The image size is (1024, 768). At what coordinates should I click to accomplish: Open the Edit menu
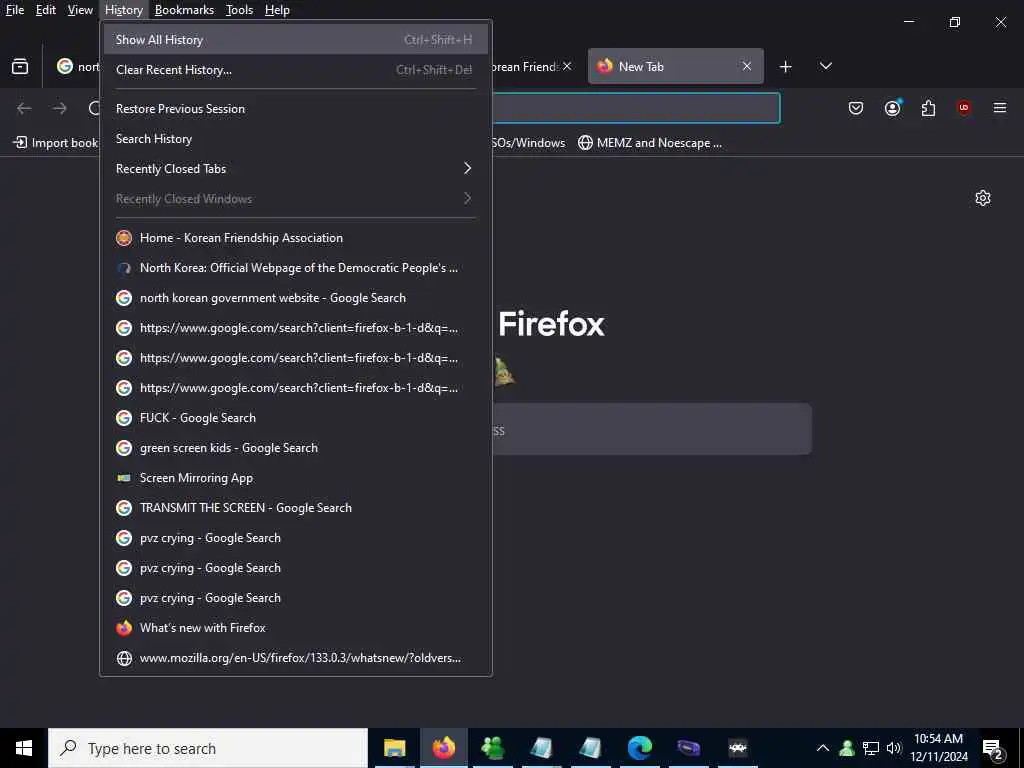[46, 10]
